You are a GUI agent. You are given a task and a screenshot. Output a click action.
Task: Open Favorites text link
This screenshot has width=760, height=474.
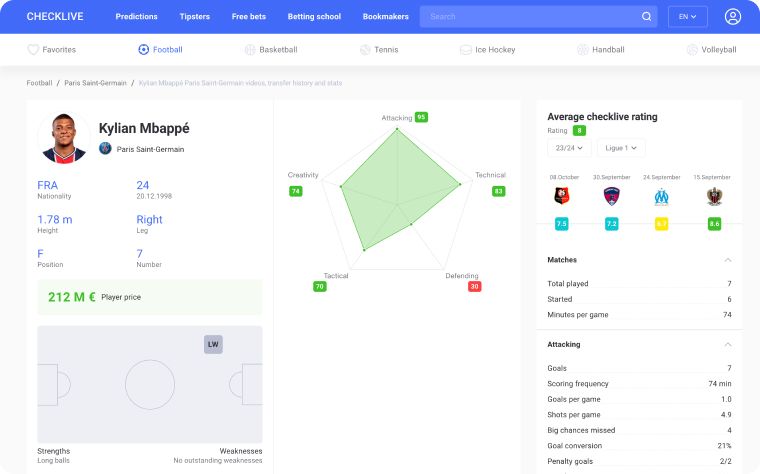59,49
